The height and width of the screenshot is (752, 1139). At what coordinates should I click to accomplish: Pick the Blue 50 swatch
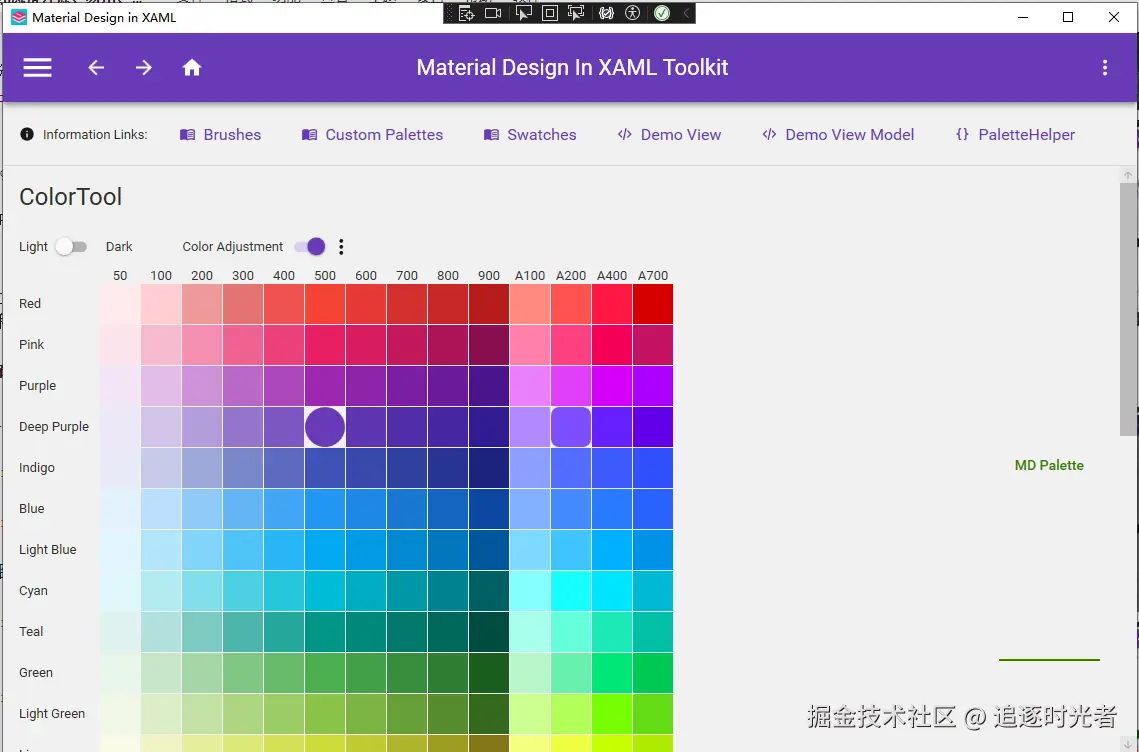coord(120,509)
